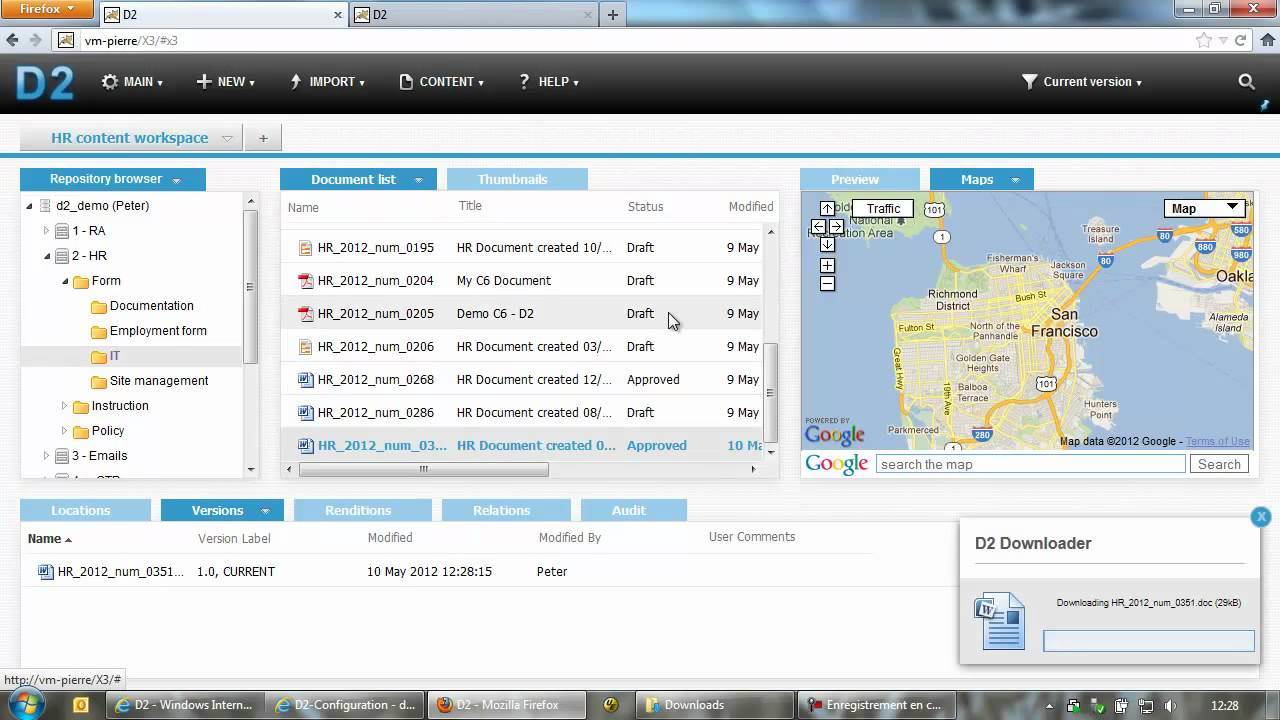This screenshot has height=720, width=1280.
Task: Open the Terms of Use link
Action: pyautogui.click(x=1217, y=441)
